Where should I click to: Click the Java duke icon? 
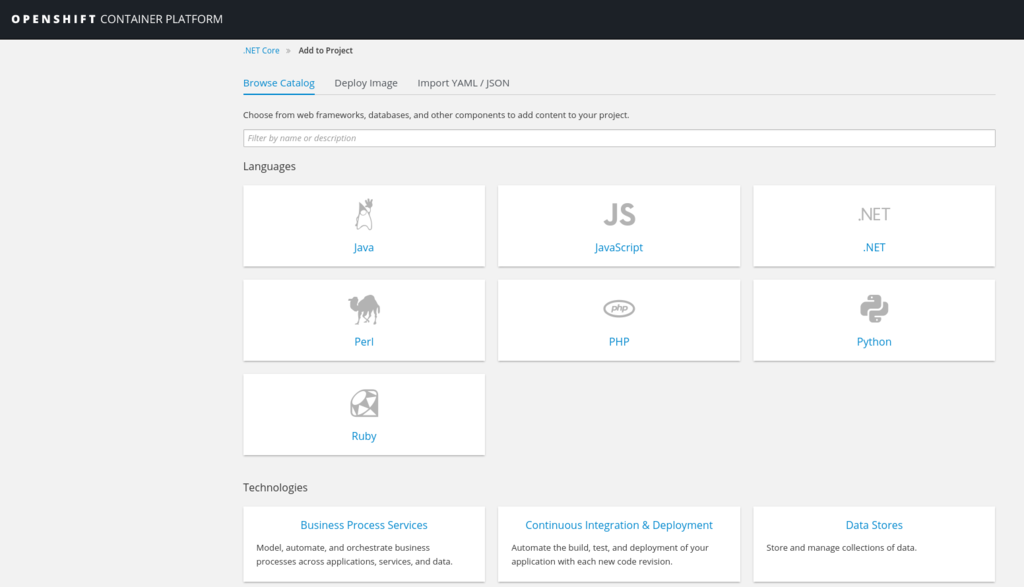point(364,215)
